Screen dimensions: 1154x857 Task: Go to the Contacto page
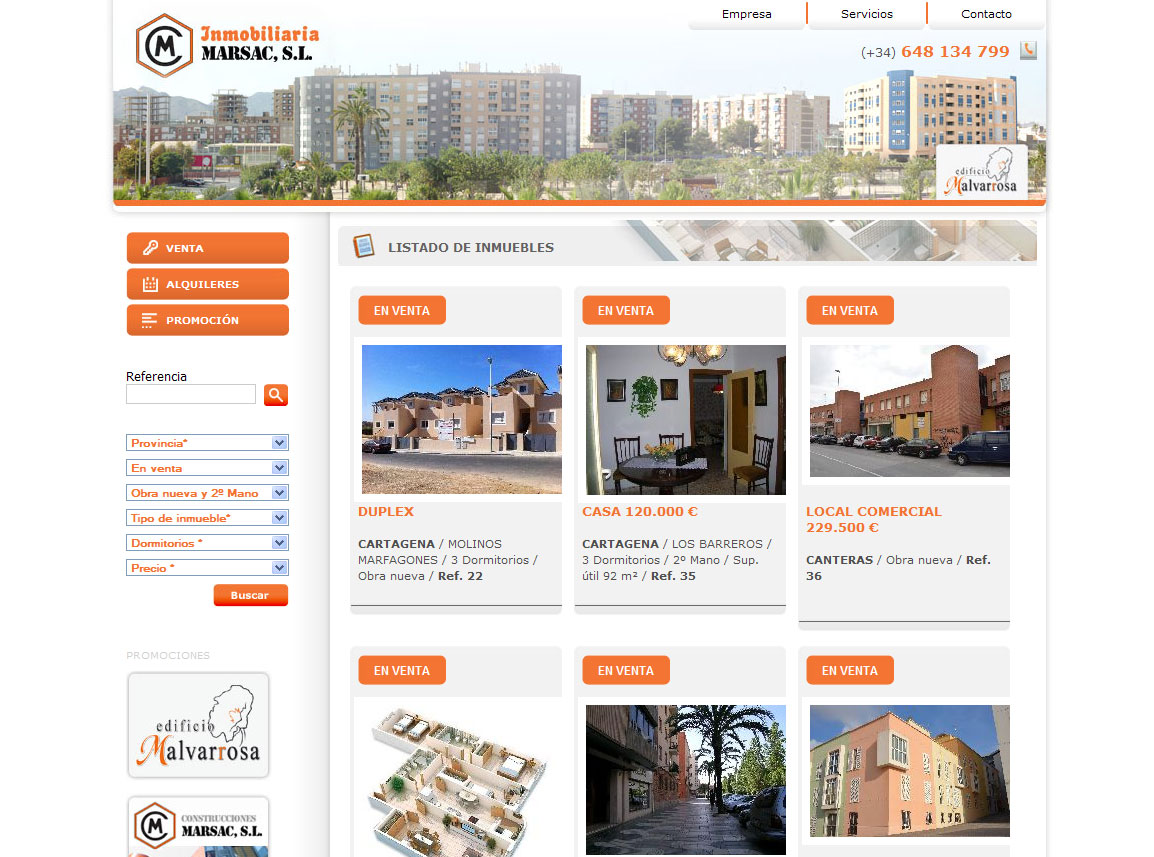[x=986, y=14]
